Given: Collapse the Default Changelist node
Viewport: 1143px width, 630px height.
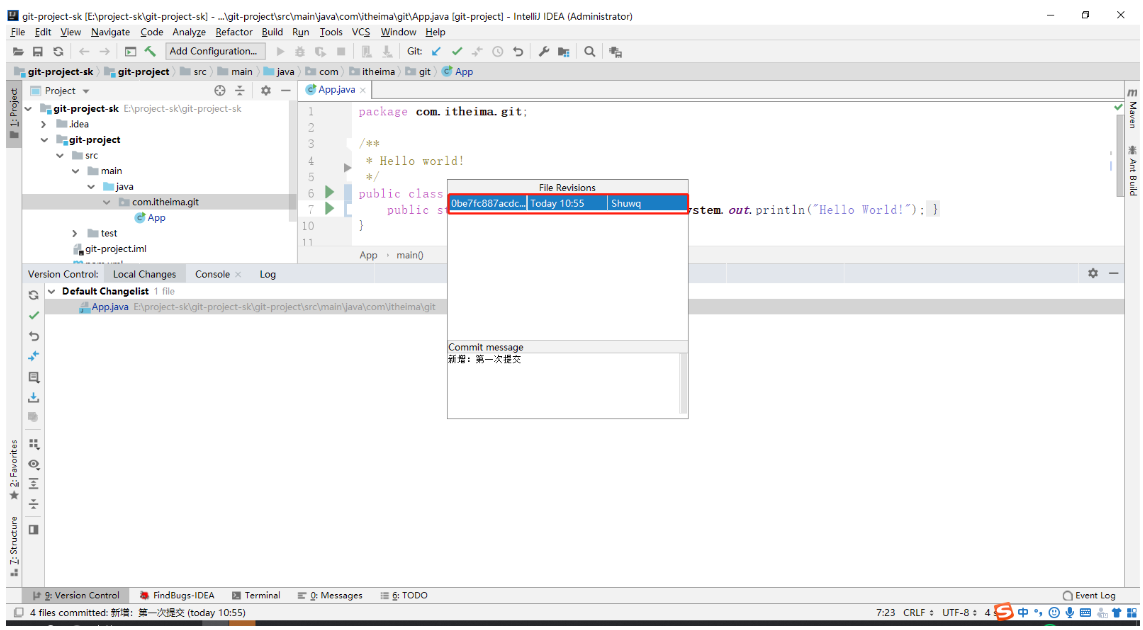Looking at the screenshot, I should coord(51,291).
